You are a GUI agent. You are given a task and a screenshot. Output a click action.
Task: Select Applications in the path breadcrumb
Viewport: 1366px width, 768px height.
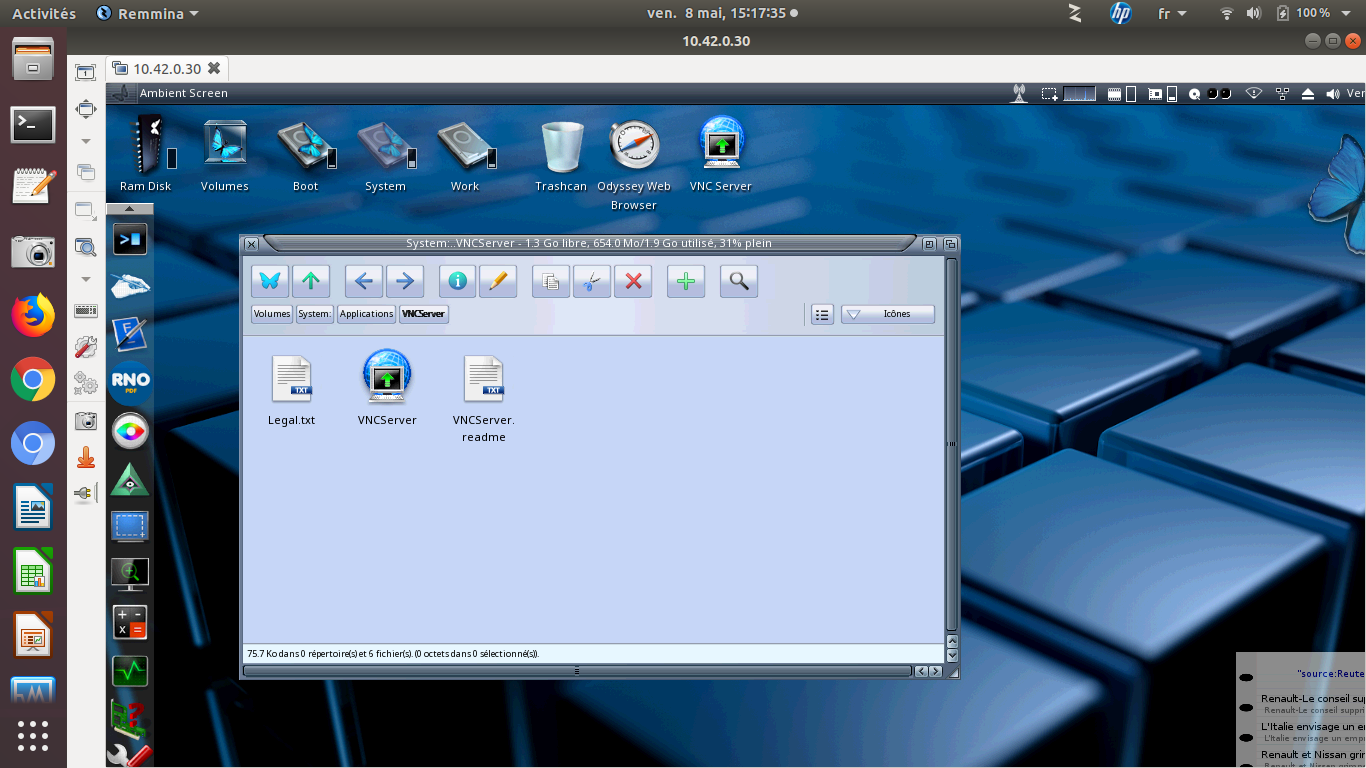click(x=366, y=314)
